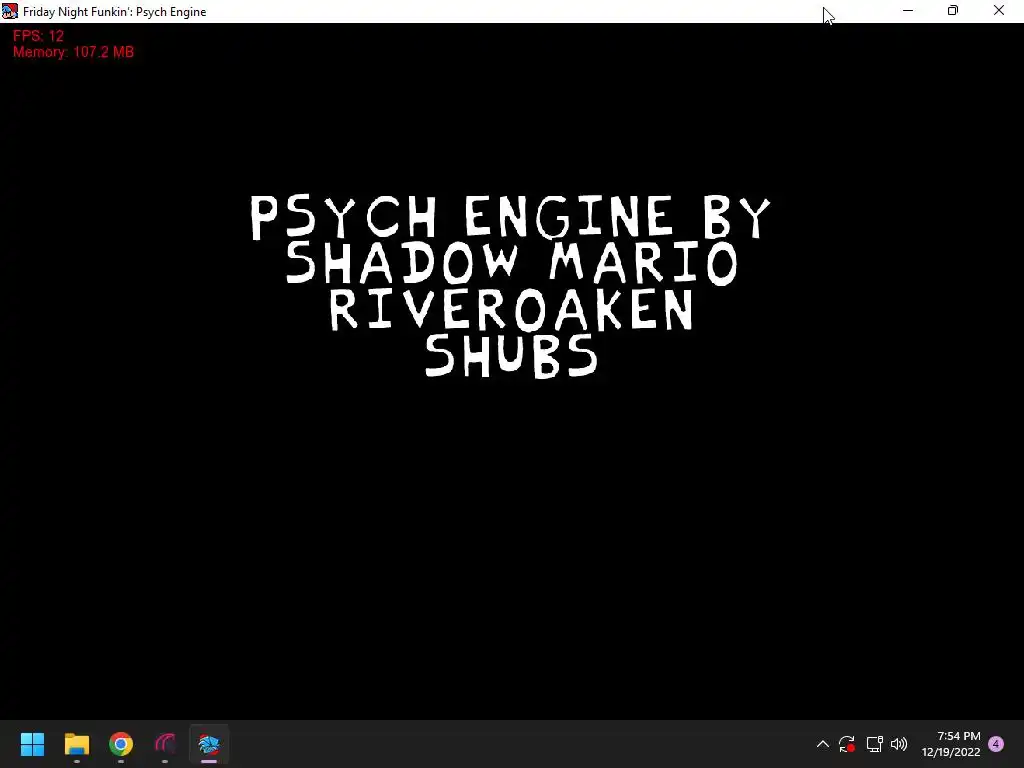Screen dimensions: 1024x768
Task: Click the 'RIVEROAKEN' credit text
Action: [x=511, y=310]
